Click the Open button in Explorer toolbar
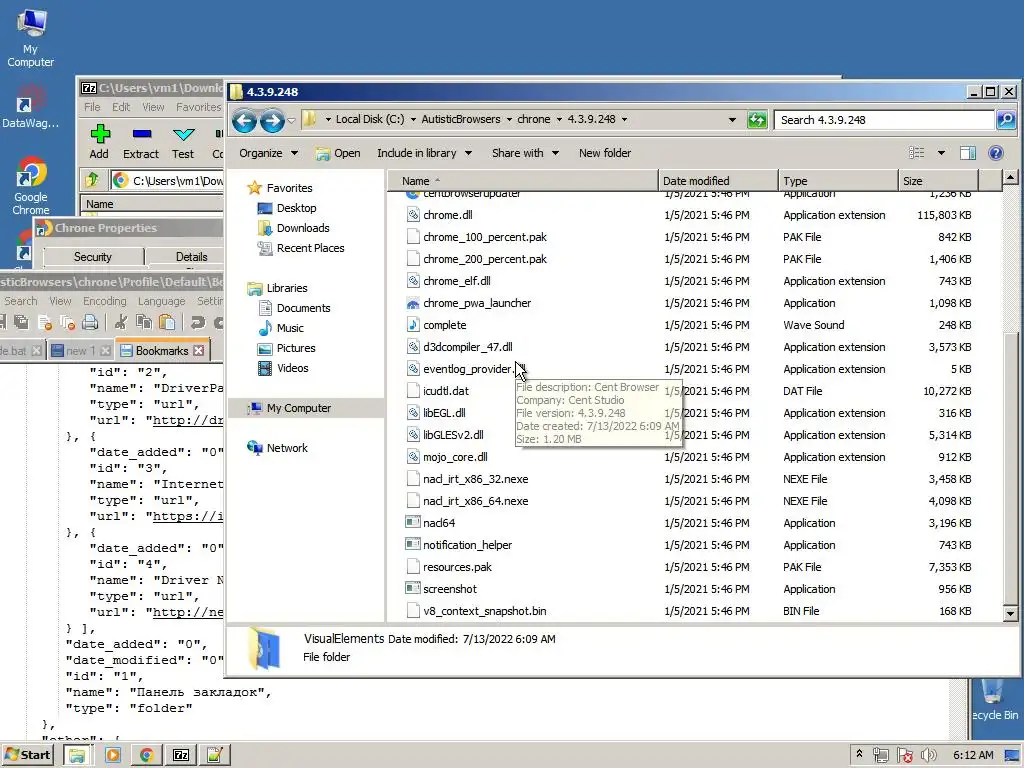 pos(338,153)
